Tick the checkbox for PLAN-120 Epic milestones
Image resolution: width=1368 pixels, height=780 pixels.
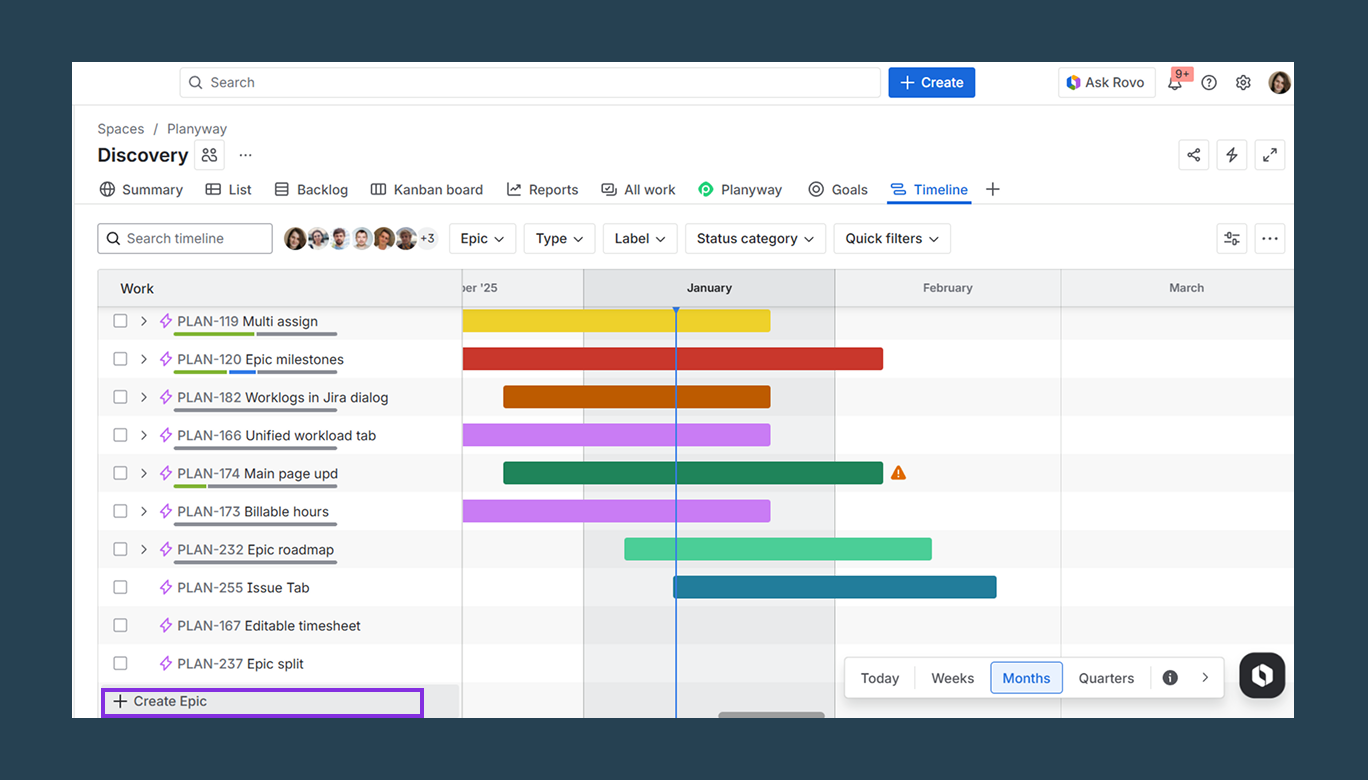pos(120,359)
